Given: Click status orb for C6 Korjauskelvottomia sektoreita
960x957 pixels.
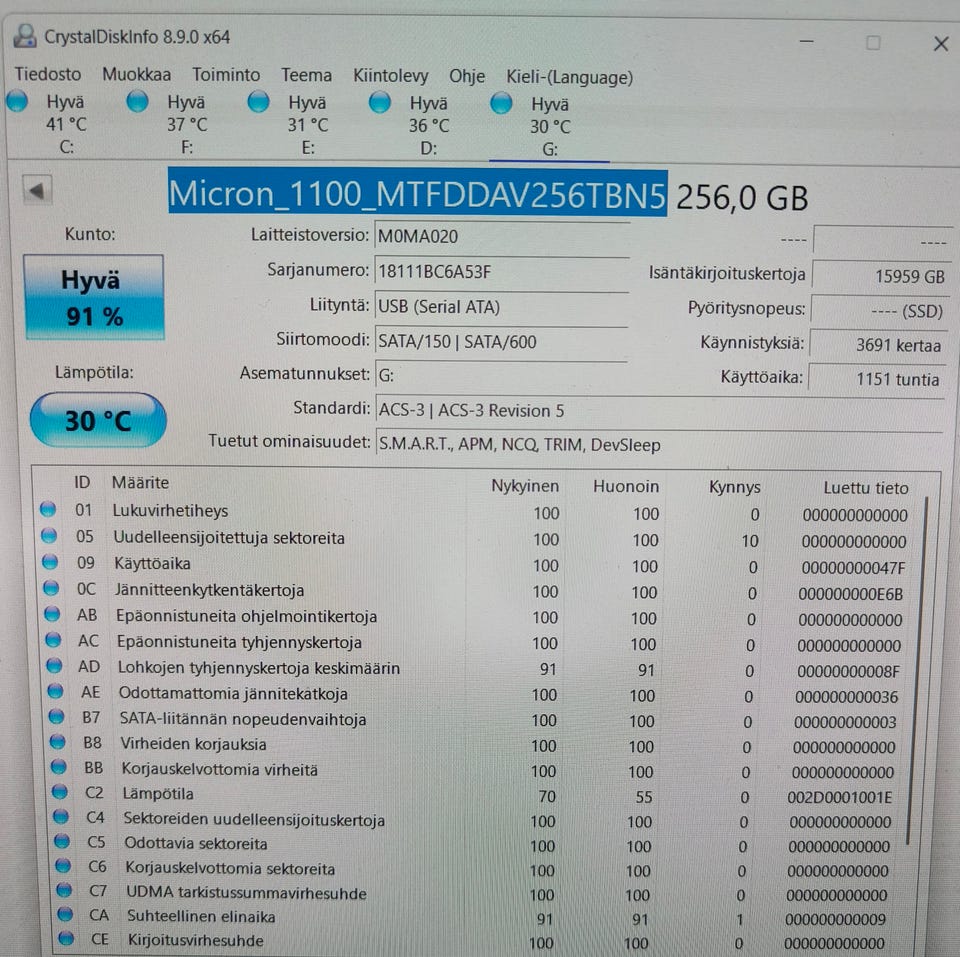Looking at the screenshot, I should tap(63, 866).
